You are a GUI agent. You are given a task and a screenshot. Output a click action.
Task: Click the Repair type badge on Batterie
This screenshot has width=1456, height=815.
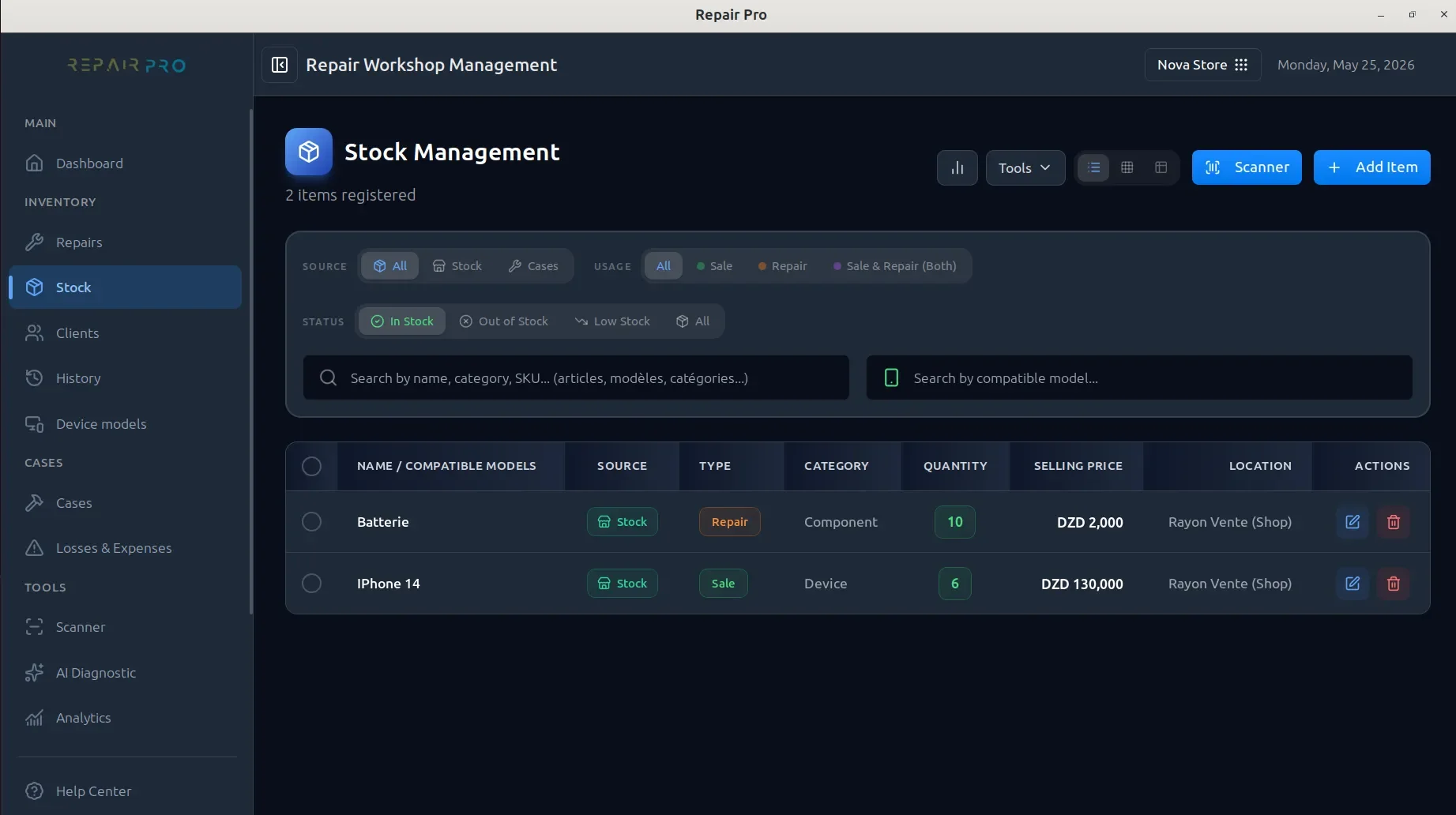(729, 522)
